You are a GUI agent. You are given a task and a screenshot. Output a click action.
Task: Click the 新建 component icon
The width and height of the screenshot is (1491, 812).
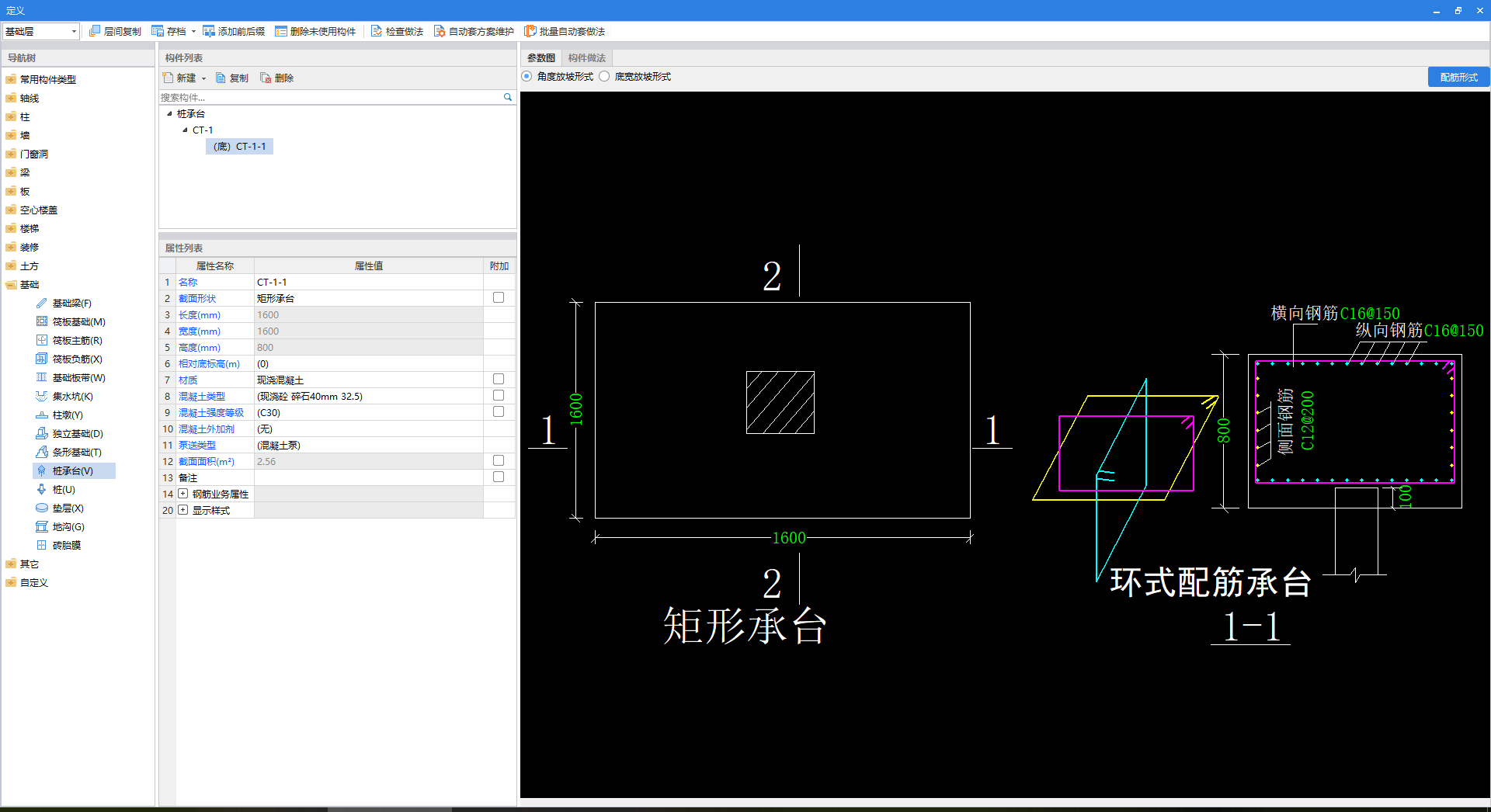coord(168,78)
